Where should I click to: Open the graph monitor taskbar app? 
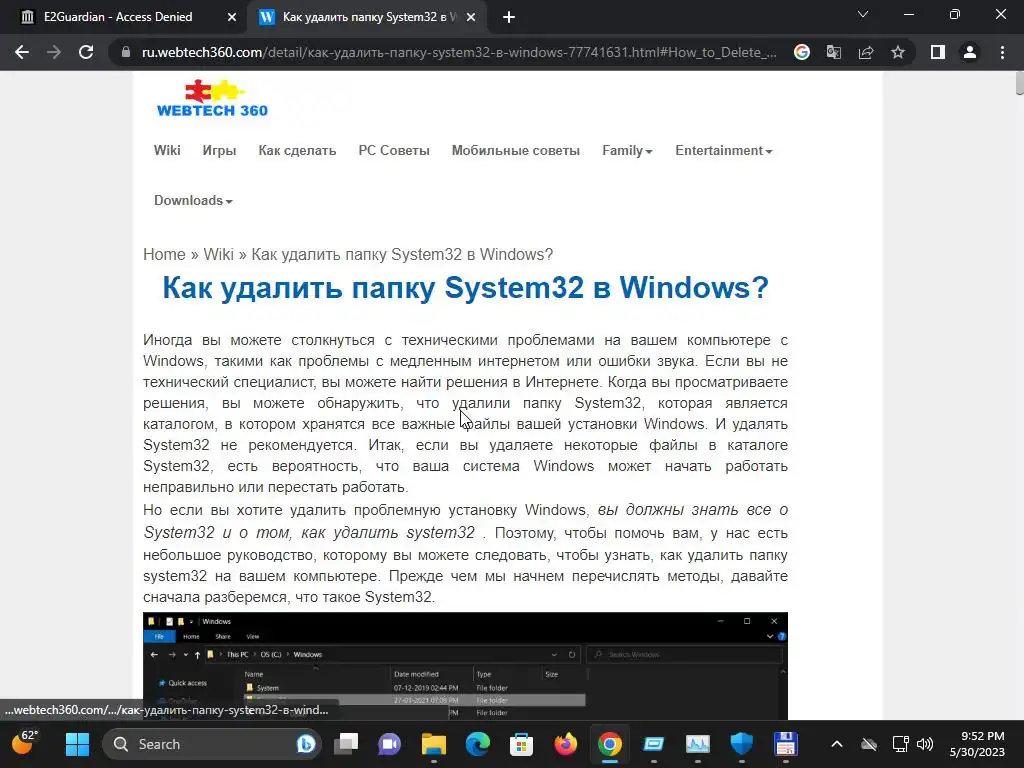pyautogui.click(x=697, y=744)
